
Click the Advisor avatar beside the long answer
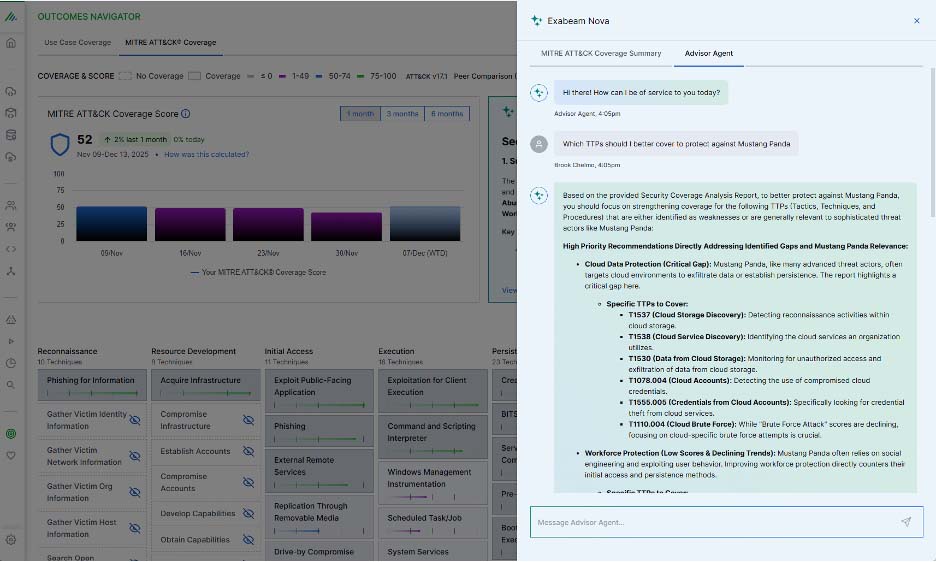539,195
